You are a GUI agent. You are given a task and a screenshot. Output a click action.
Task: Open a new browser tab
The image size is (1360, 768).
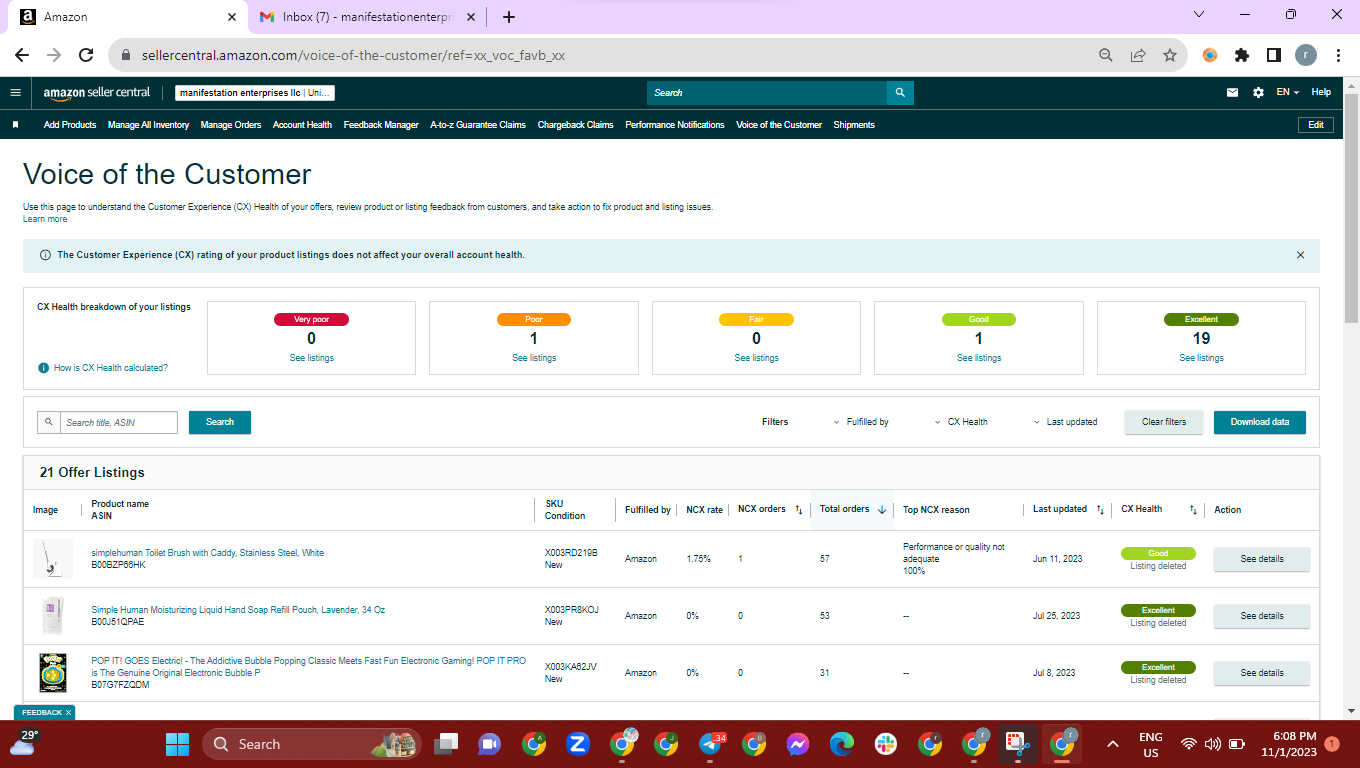click(509, 17)
